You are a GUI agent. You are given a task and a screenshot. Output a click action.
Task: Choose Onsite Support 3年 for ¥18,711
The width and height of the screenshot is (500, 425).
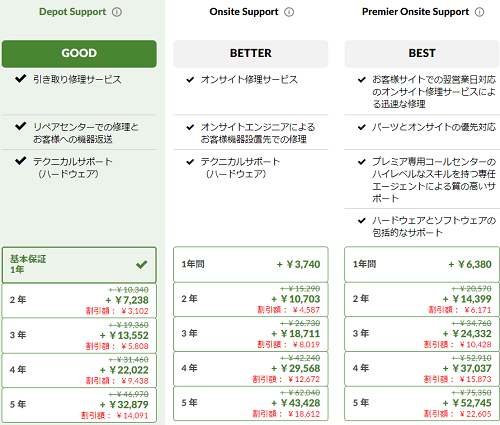[251, 334]
